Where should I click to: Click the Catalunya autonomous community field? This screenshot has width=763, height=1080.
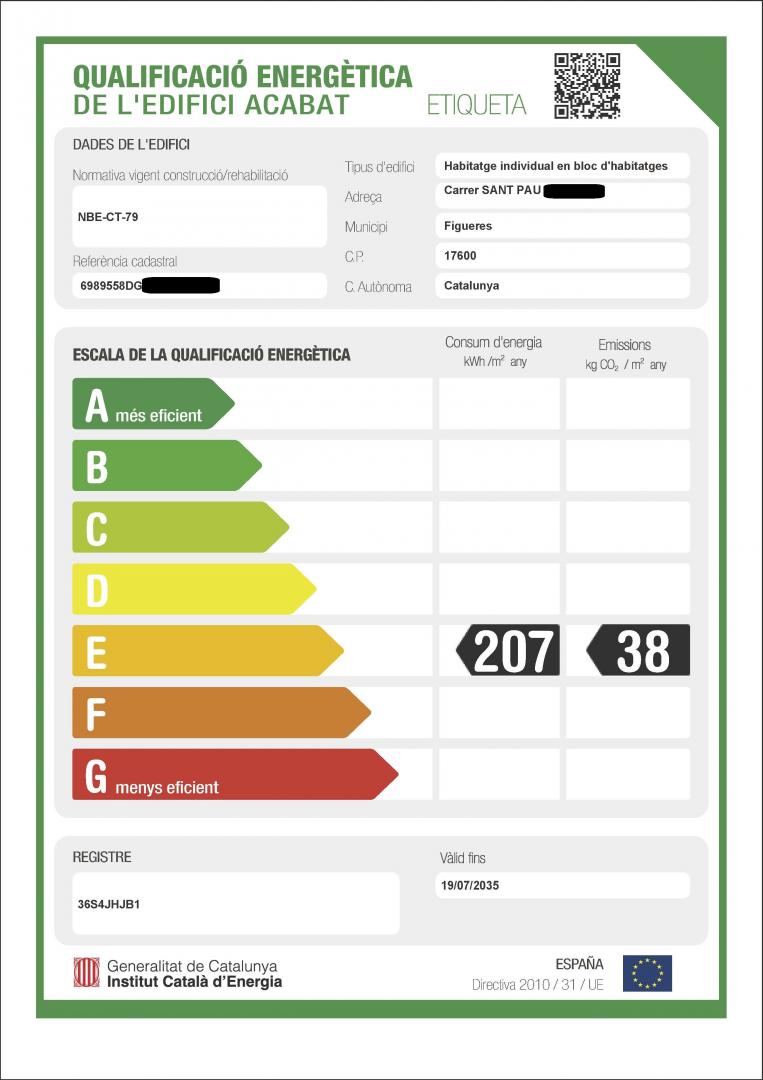coord(563,286)
